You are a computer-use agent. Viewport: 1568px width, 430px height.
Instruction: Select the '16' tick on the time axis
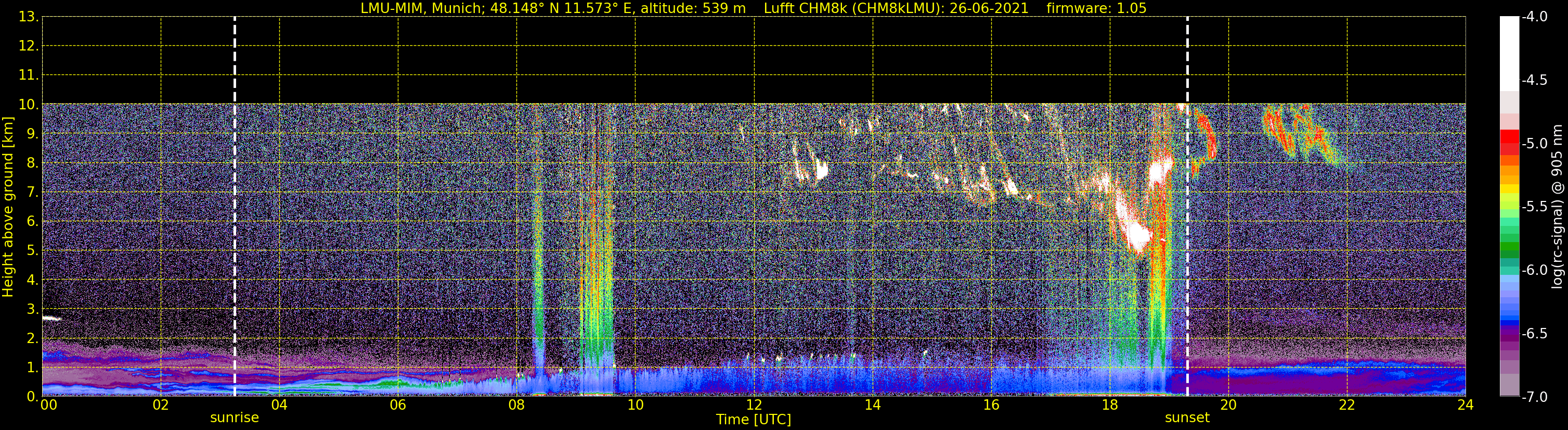(992, 405)
